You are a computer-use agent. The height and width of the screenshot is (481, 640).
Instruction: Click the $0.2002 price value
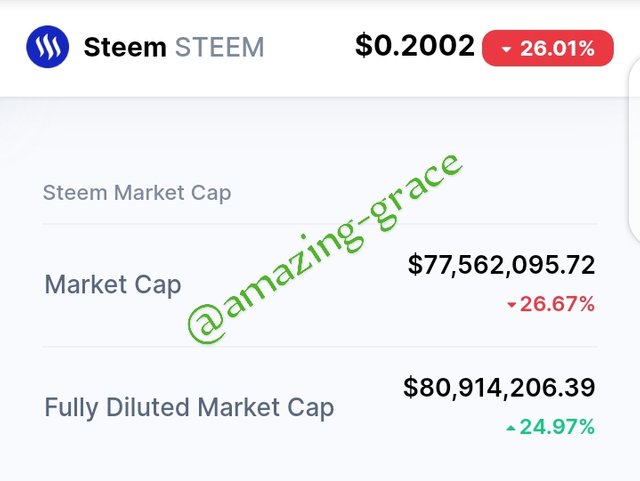pos(415,45)
